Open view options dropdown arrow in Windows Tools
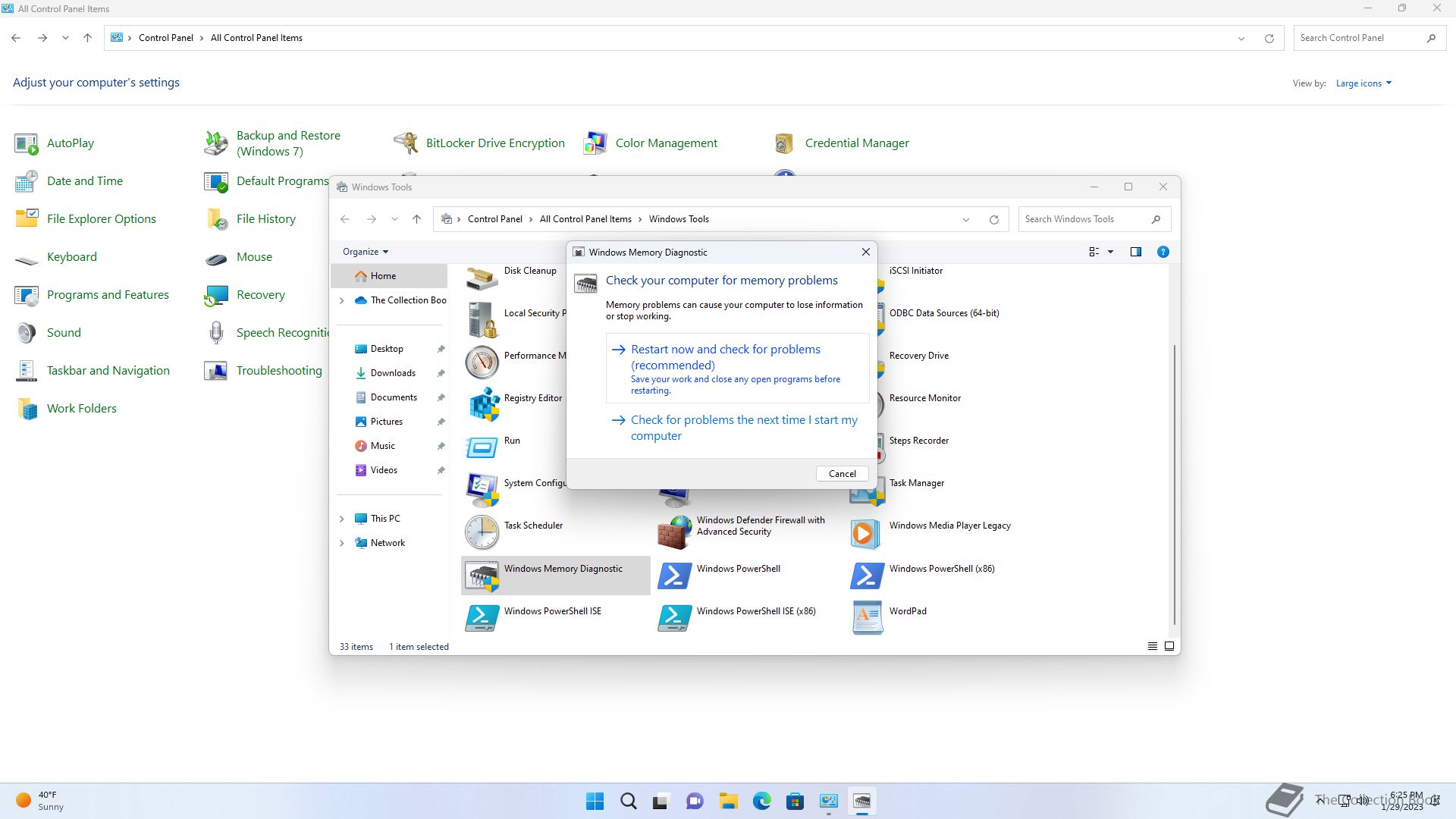This screenshot has height=819, width=1456. tap(1110, 252)
